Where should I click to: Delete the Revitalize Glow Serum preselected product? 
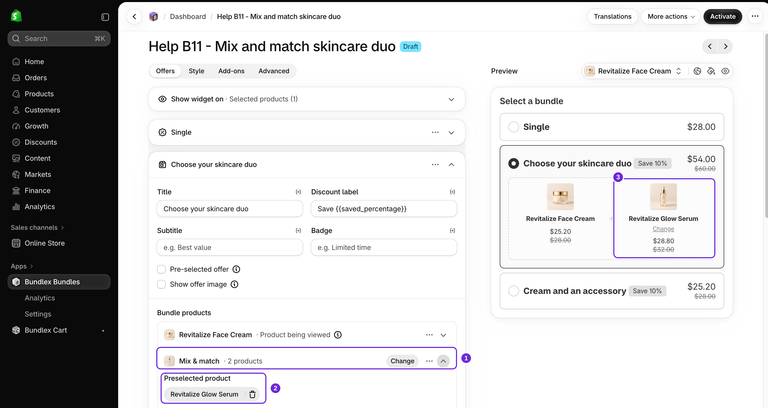[x=252, y=394]
